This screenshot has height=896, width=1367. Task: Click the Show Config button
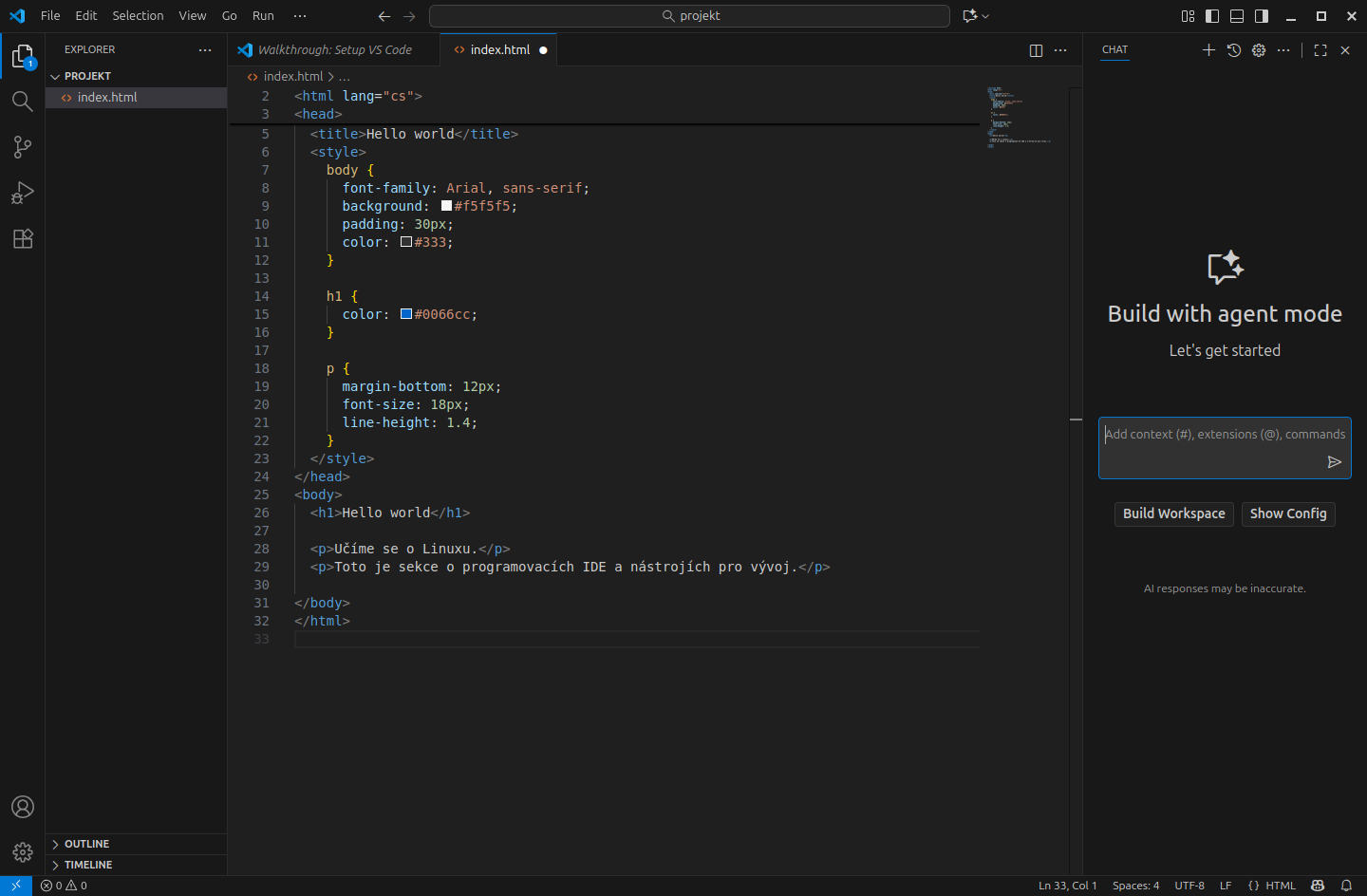pos(1288,513)
